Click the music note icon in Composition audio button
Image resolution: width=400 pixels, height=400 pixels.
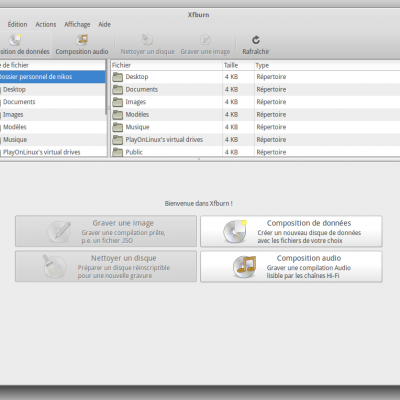click(245, 267)
